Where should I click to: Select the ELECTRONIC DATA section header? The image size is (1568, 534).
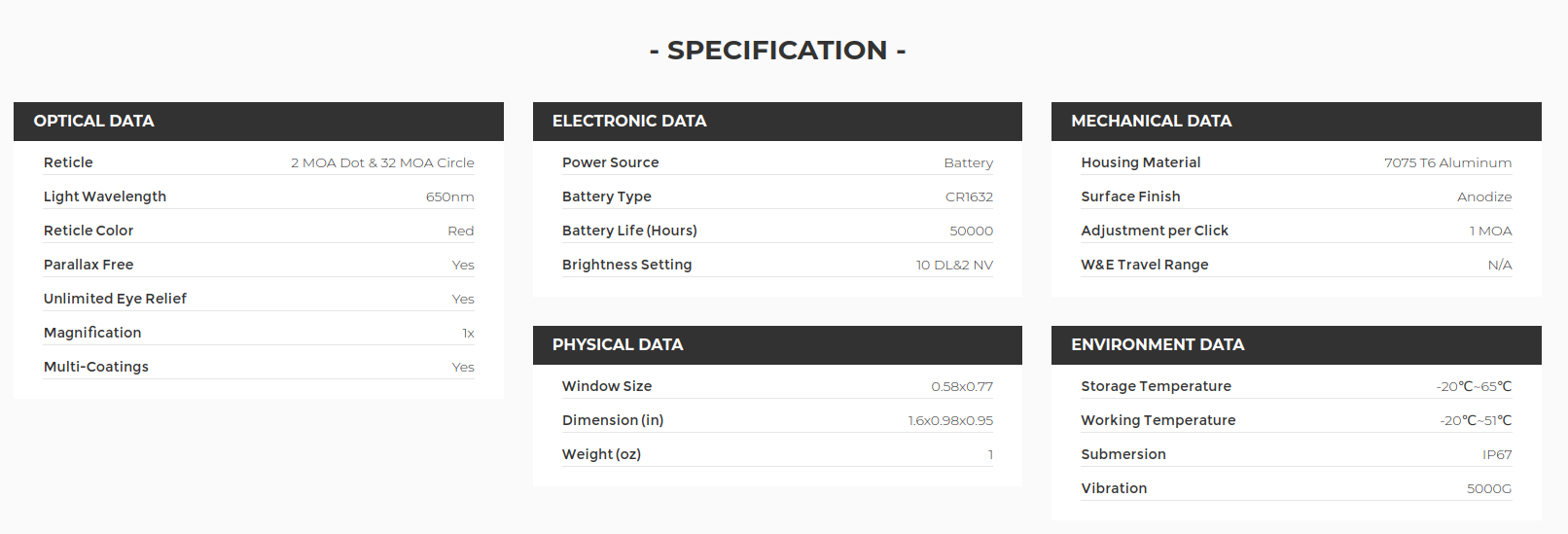tap(629, 122)
